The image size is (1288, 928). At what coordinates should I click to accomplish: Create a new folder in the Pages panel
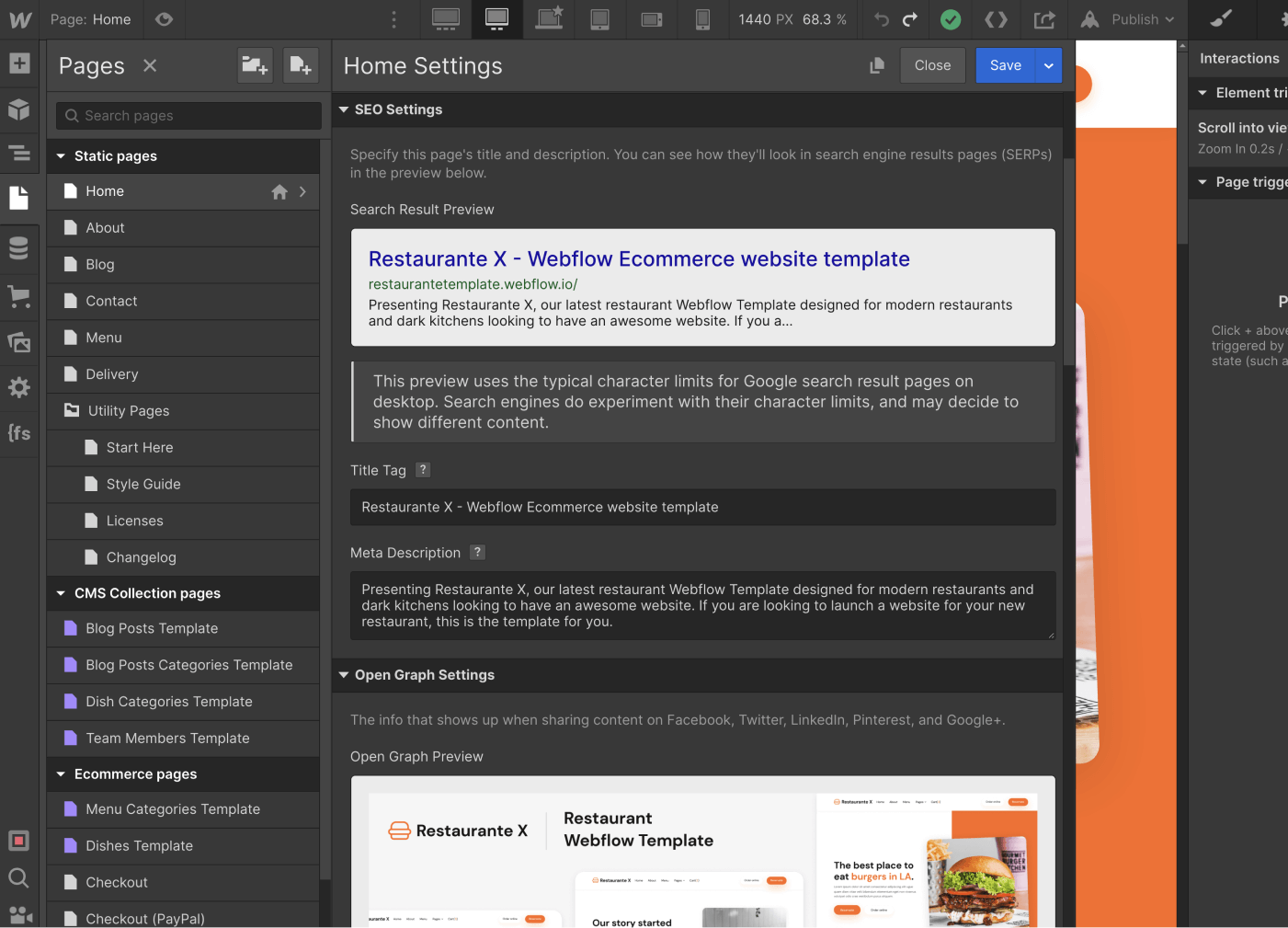[x=255, y=65]
